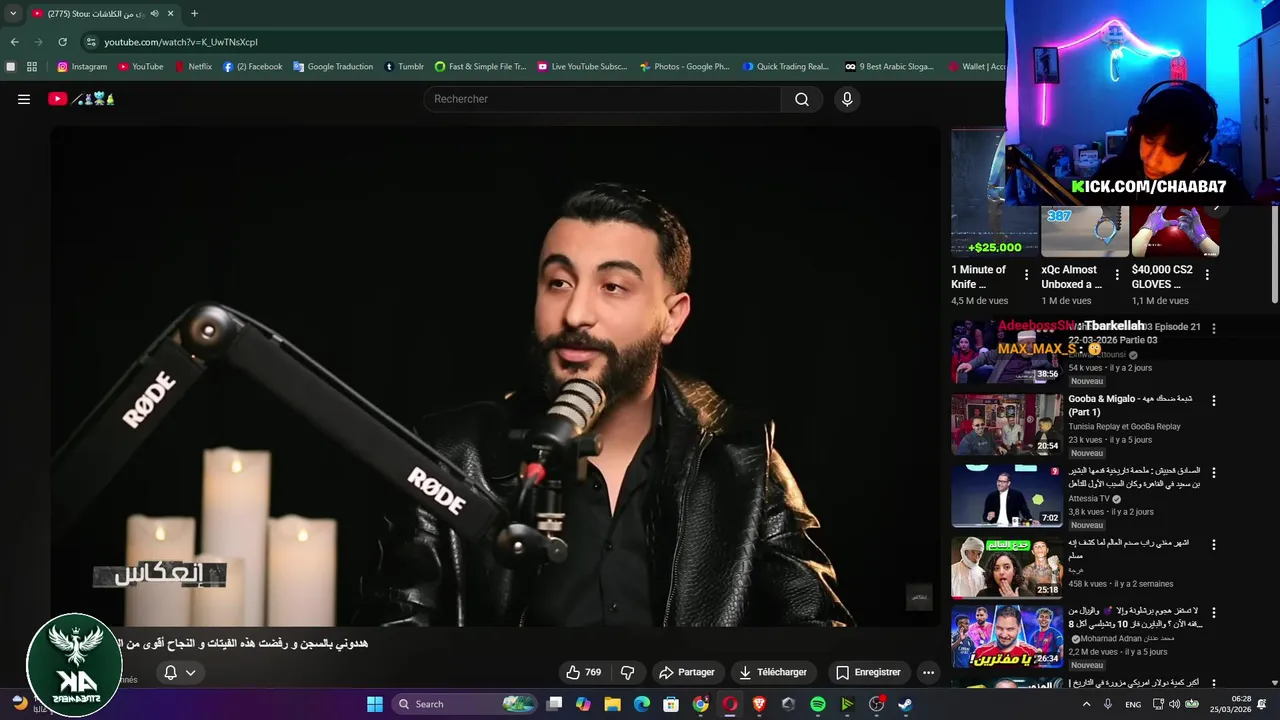Click the 'Attessia TV' channel name
This screenshot has height=720, width=1280.
(1089, 498)
